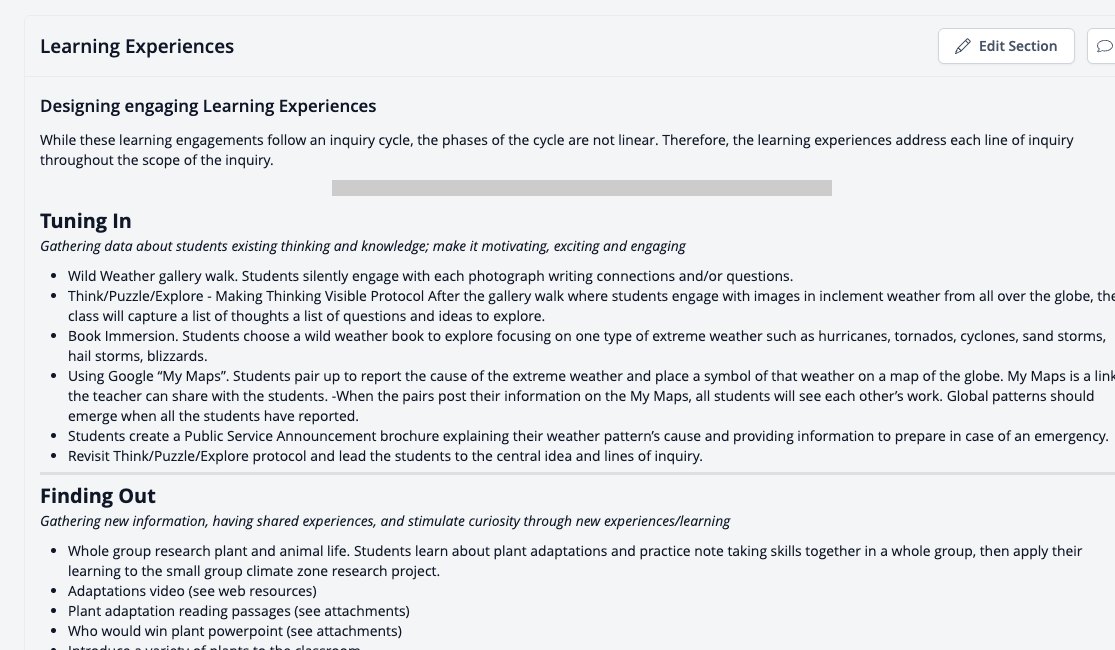Click the Think/Puzzle/Explore protocol bullet text
Viewport: 1115px width, 650px height.
tap(591, 306)
